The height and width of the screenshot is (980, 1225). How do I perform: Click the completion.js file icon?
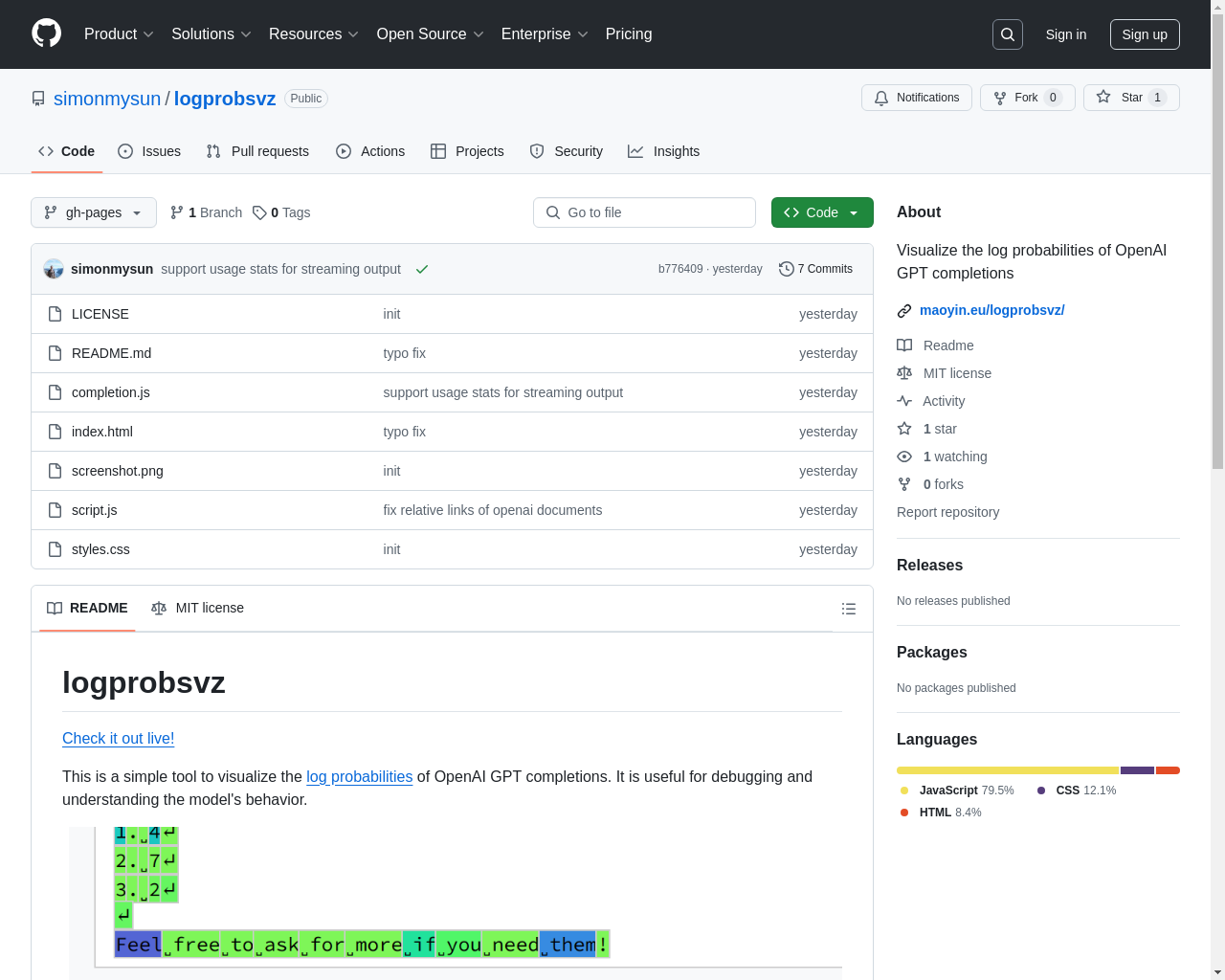coord(56,392)
